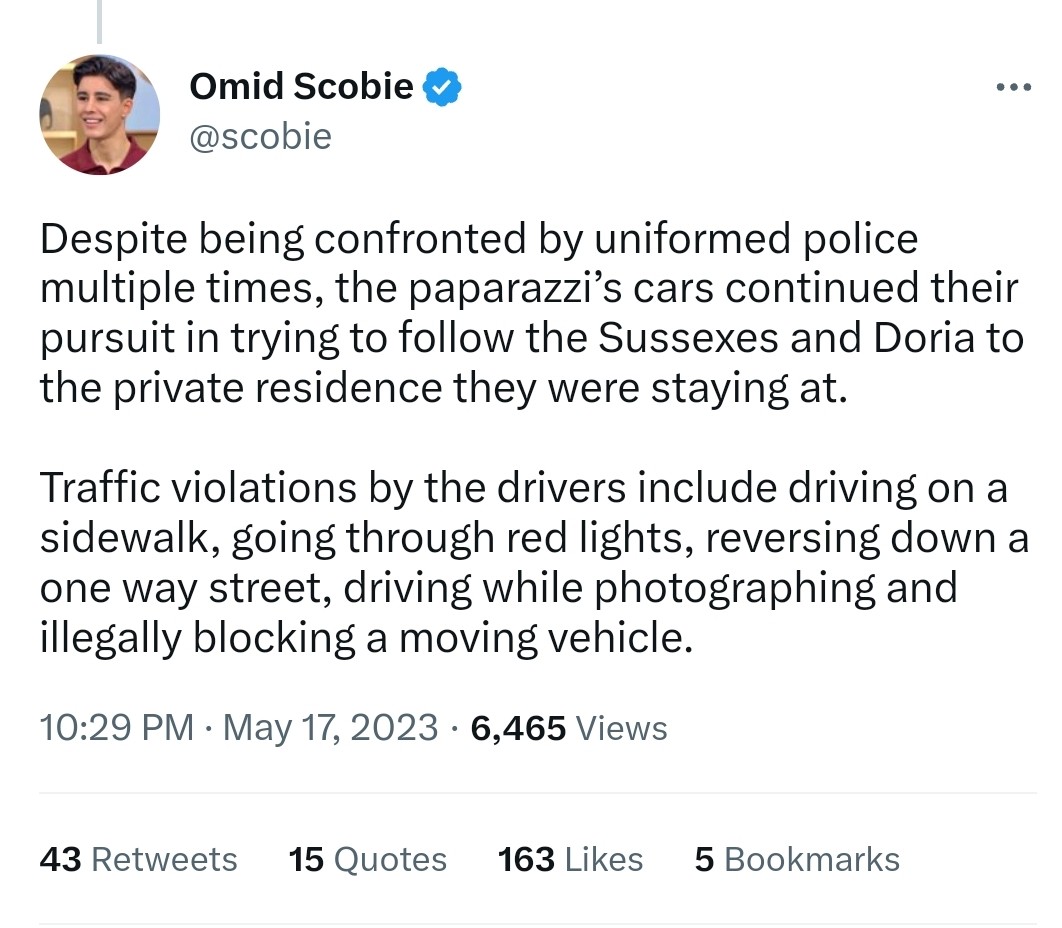View the 43 Retweets list
Viewport: 1062px width, 928px height.
click(138, 859)
